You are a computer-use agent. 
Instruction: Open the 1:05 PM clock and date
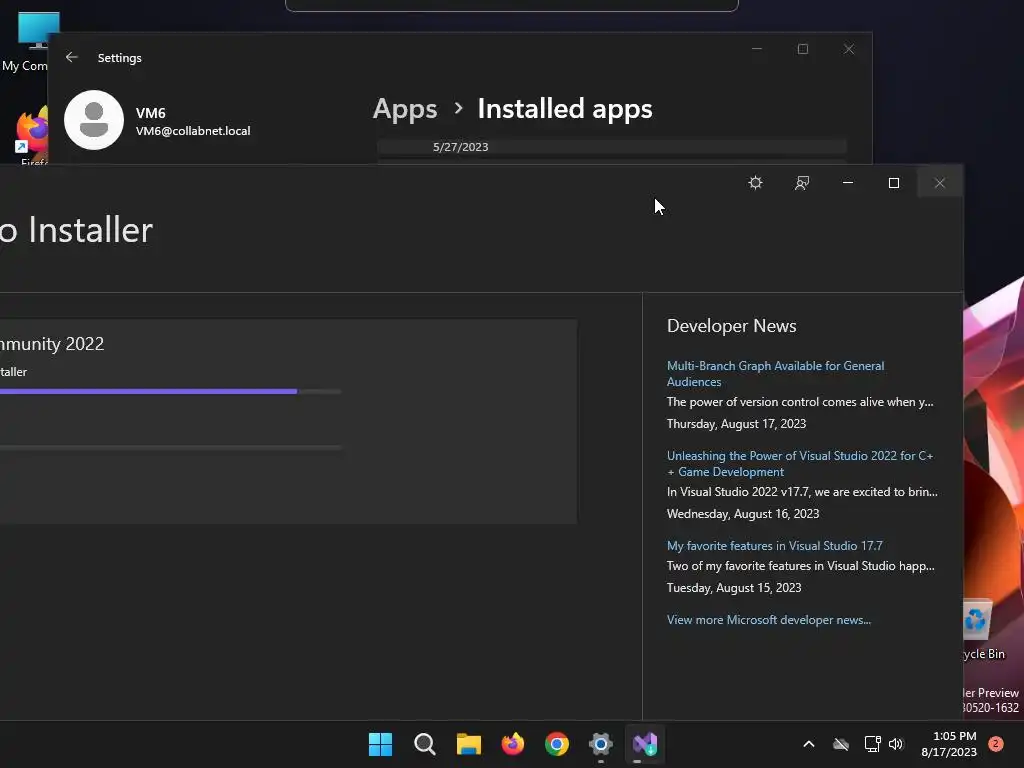[x=949, y=744]
